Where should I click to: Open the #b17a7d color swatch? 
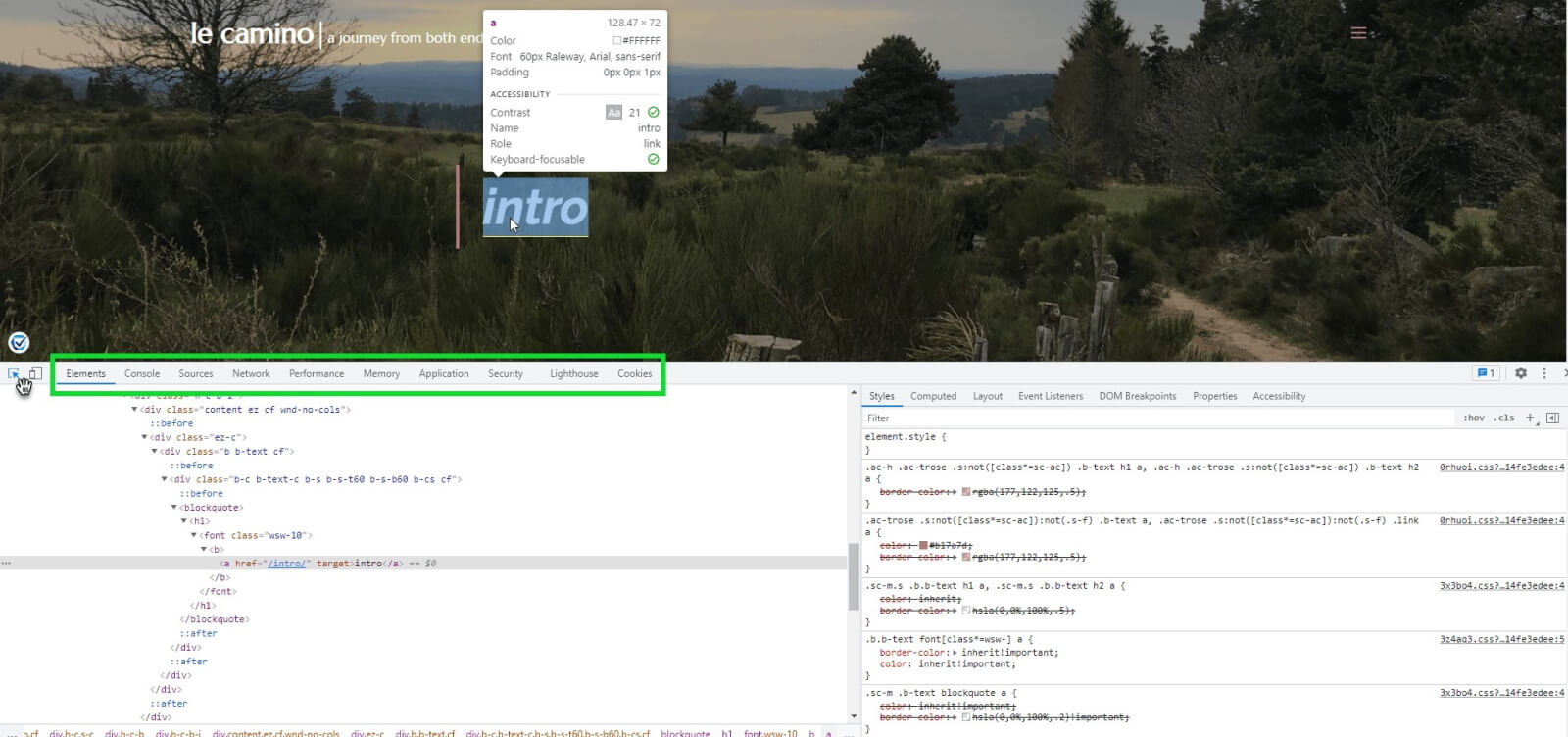click(x=923, y=545)
